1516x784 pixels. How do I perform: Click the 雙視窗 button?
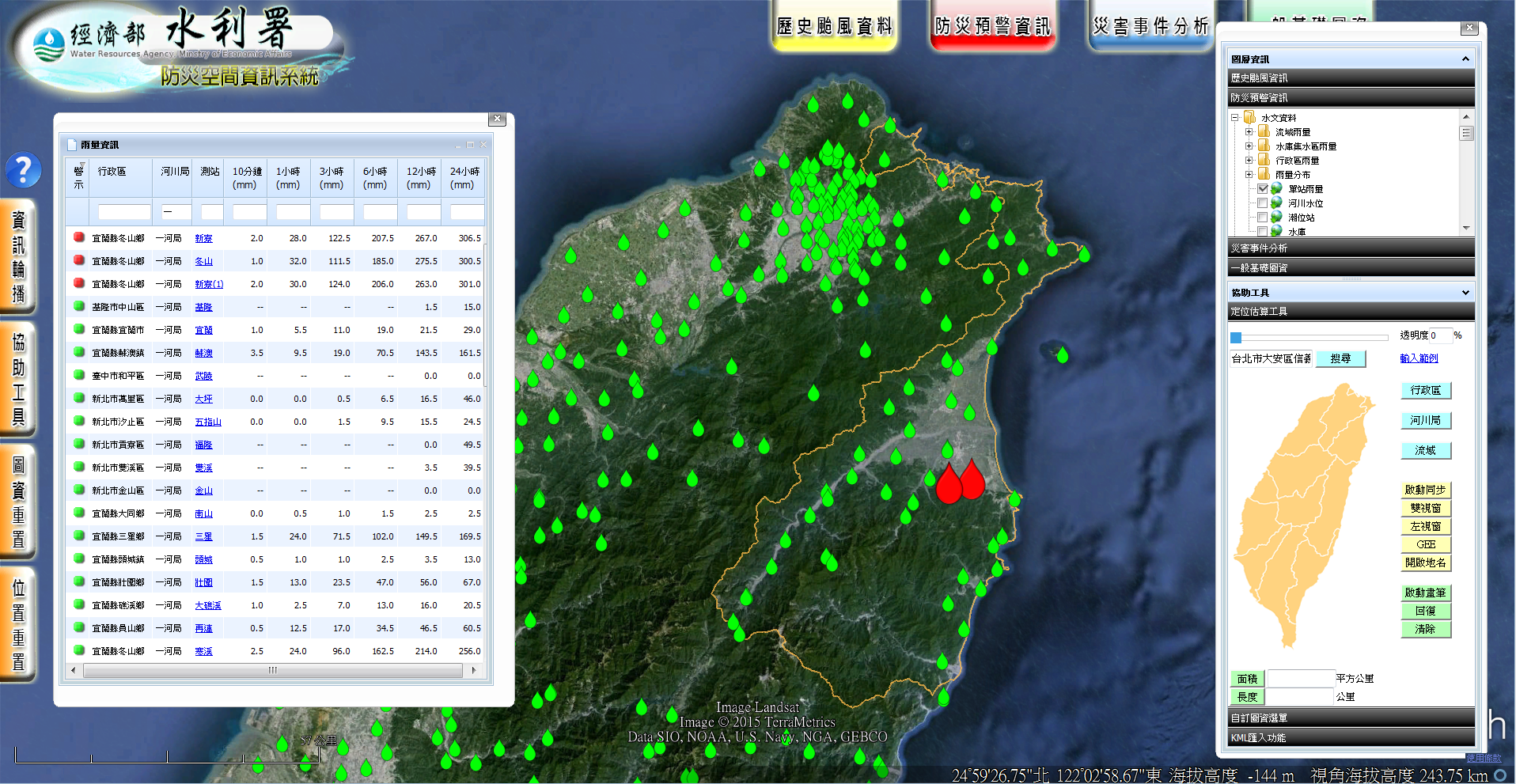[1426, 508]
